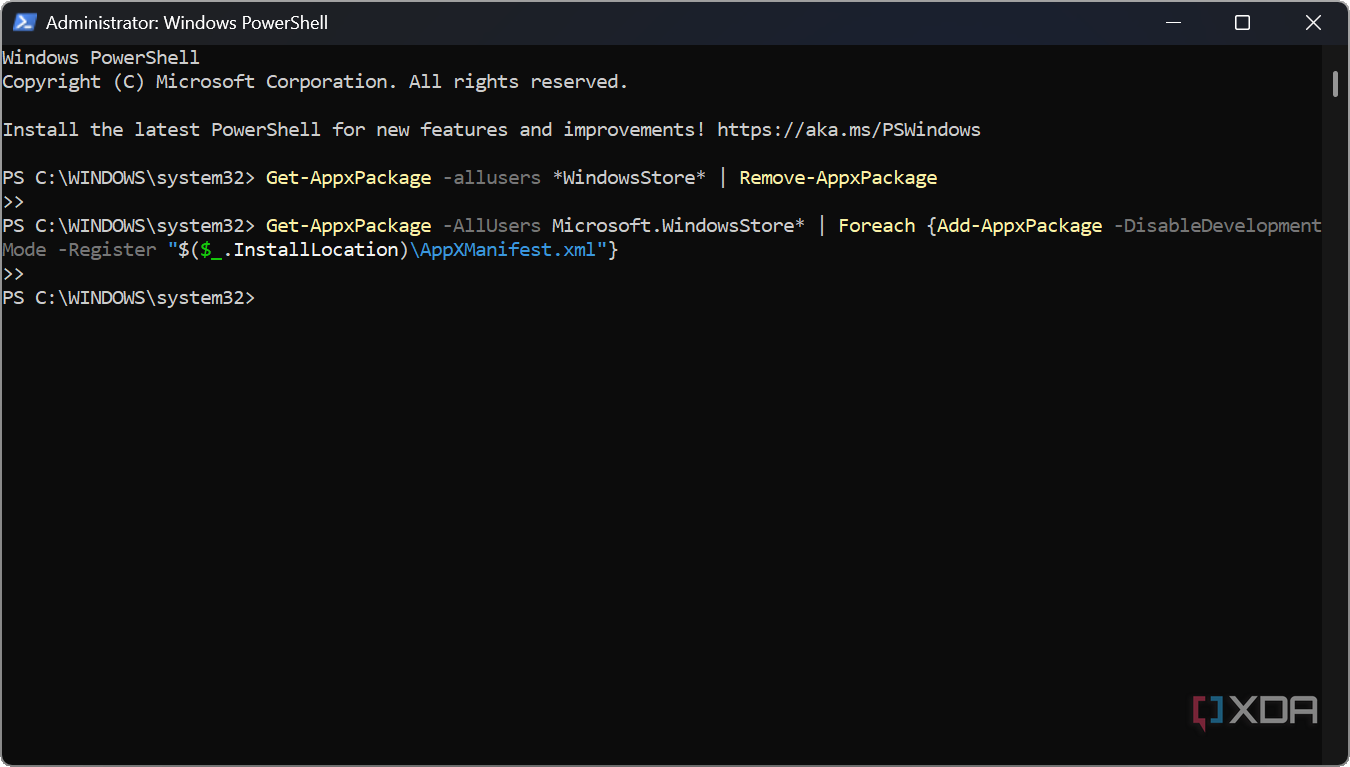Click the Foreach keyword in the command
The width and height of the screenshot is (1350, 767).
[877, 226]
